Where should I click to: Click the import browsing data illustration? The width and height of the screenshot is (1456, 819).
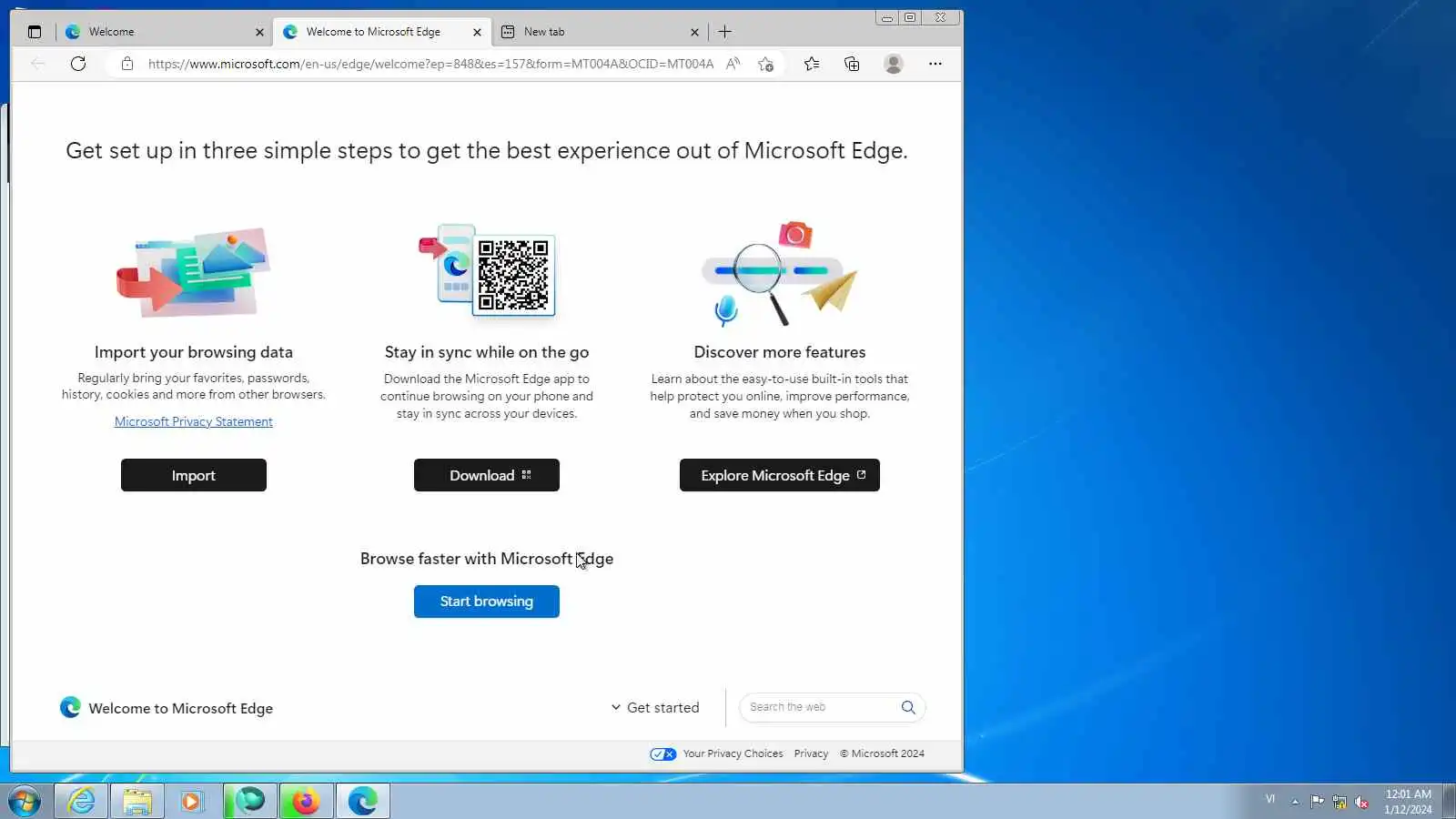[x=194, y=272]
